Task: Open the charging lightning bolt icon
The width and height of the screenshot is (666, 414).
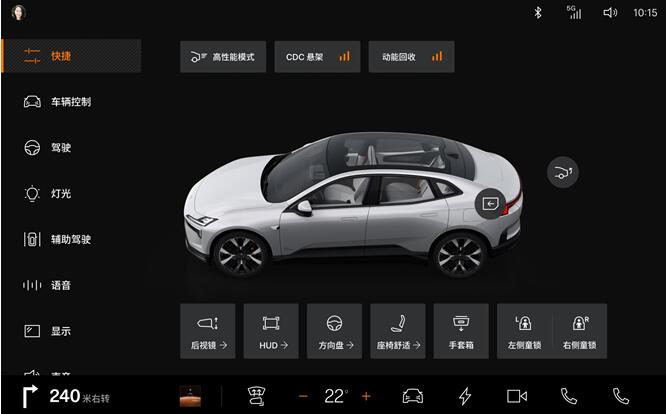Action: 464,396
